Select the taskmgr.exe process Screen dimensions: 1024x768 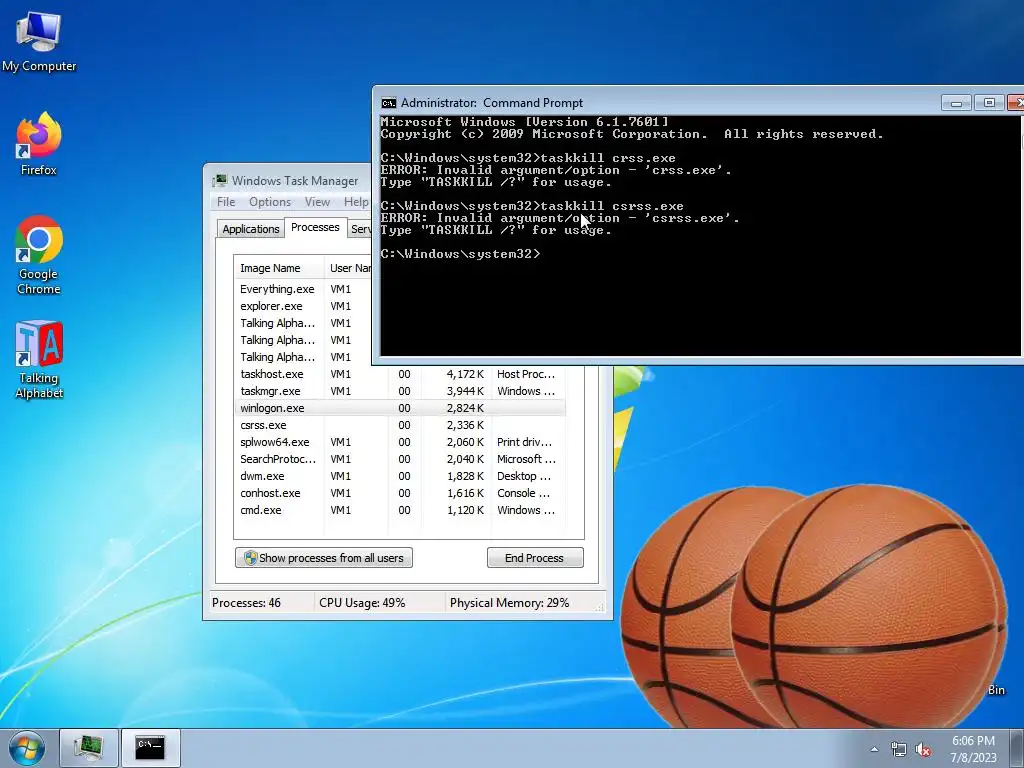(x=400, y=391)
